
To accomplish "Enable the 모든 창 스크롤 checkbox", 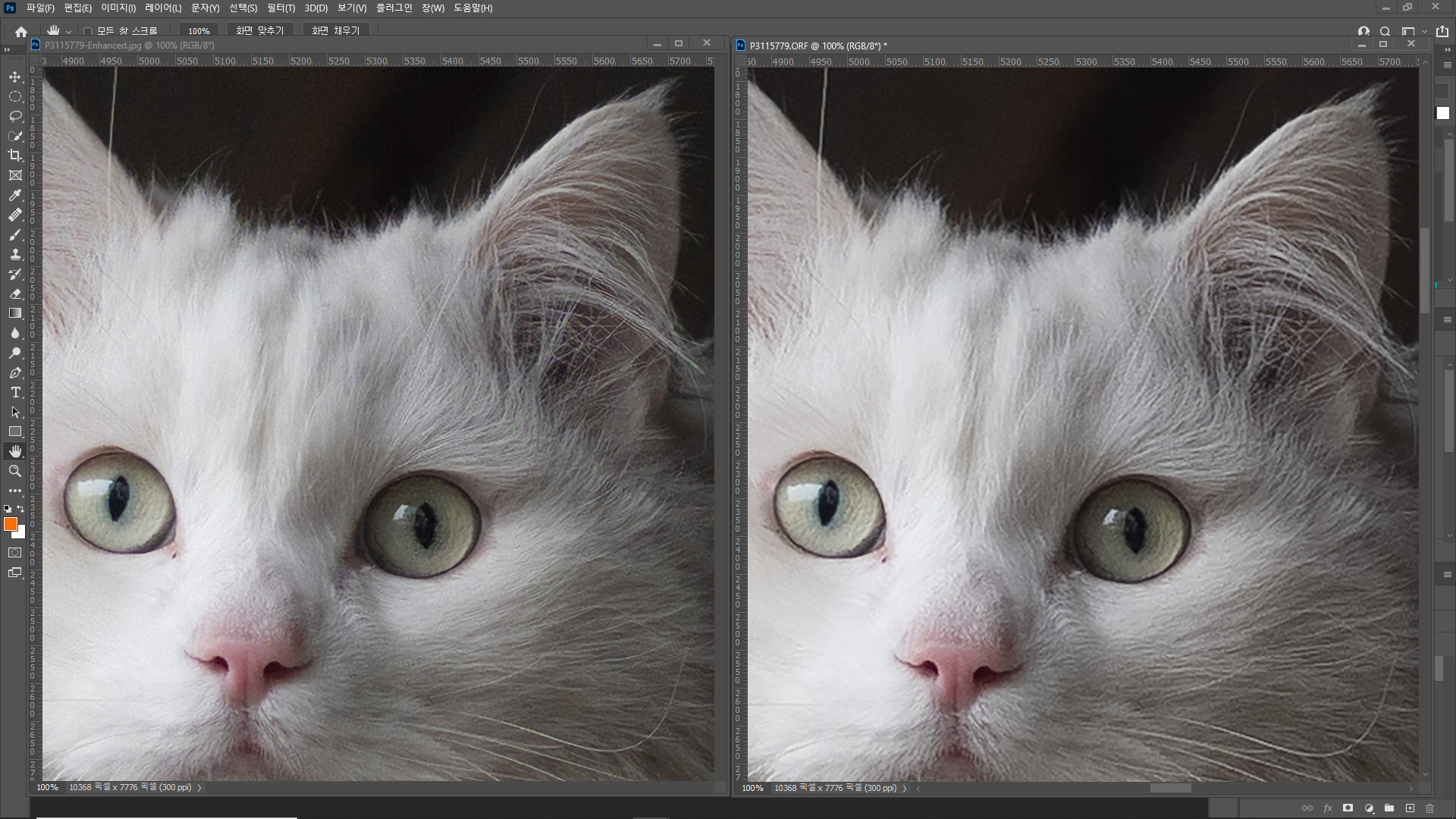I will [88, 31].
